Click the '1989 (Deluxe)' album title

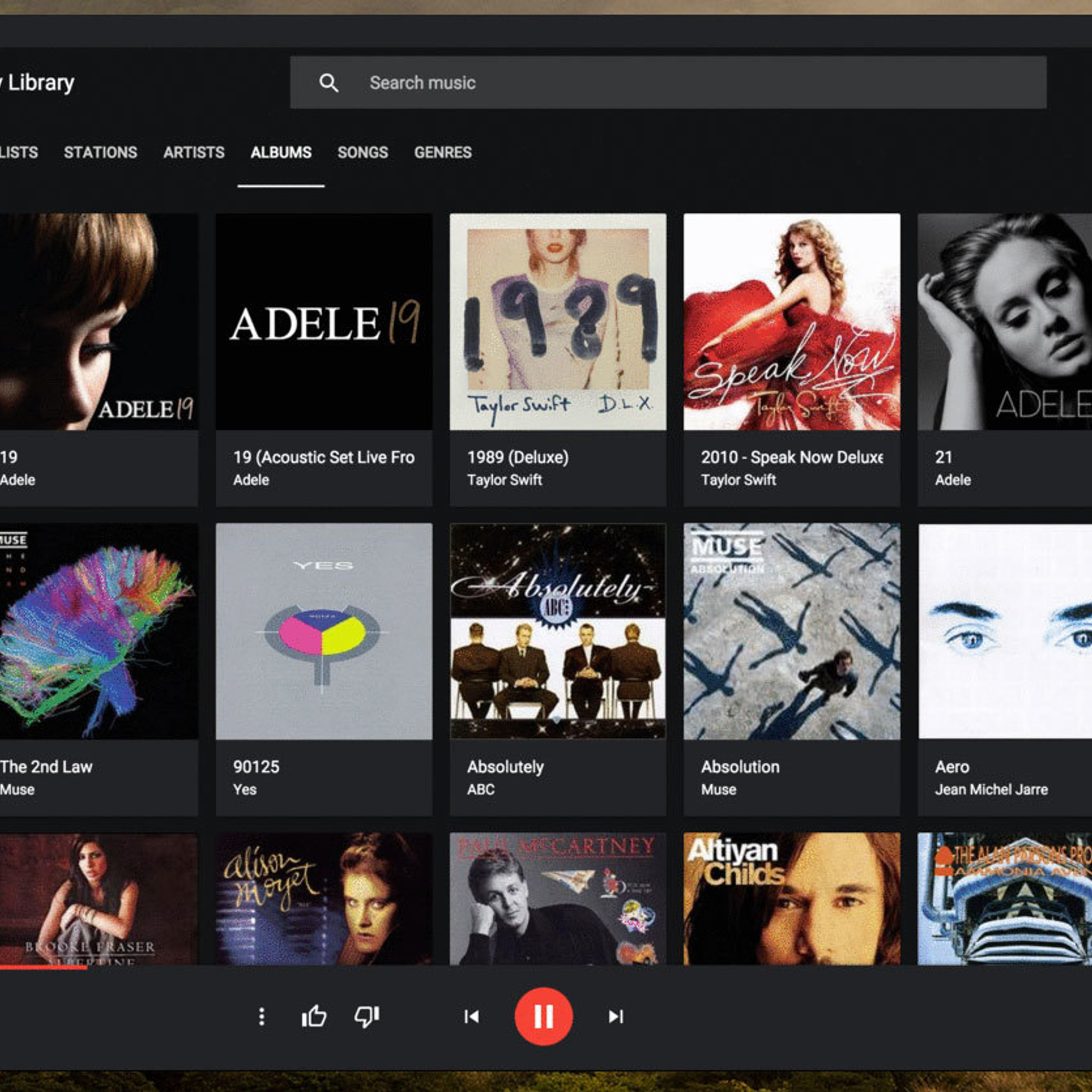coord(518,457)
